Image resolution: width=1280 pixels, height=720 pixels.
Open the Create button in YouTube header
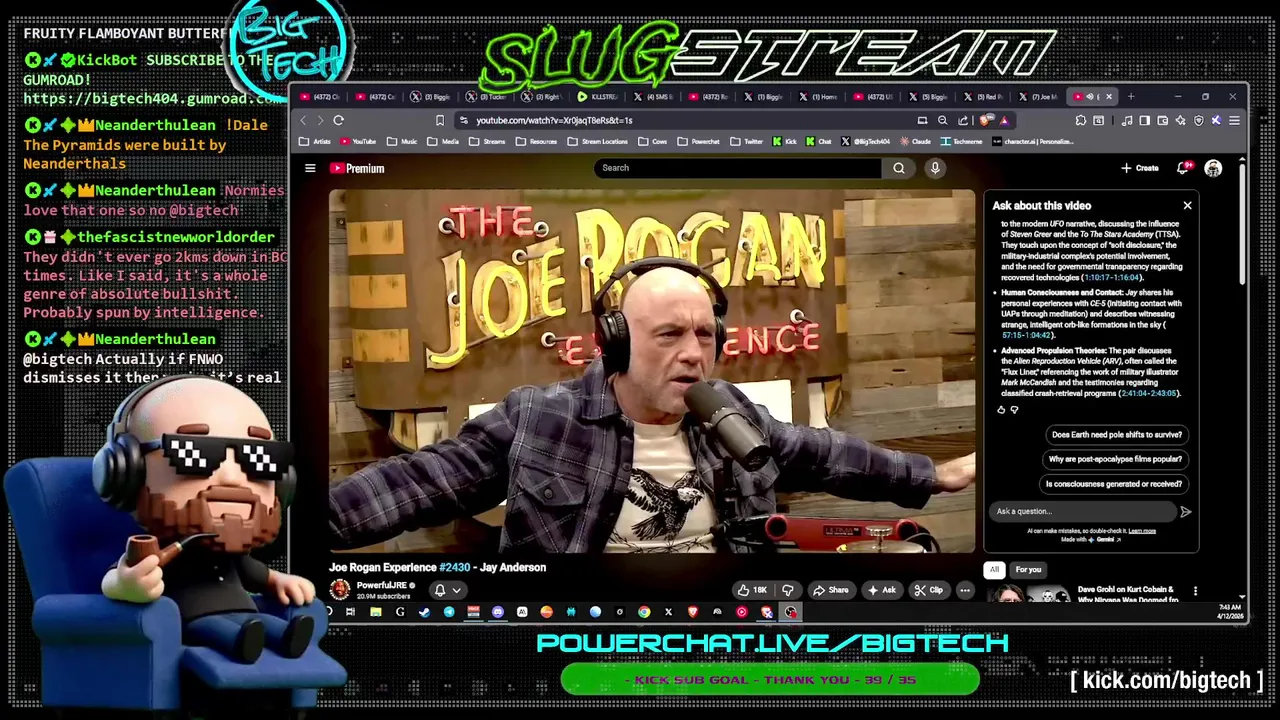[1140, 168]
